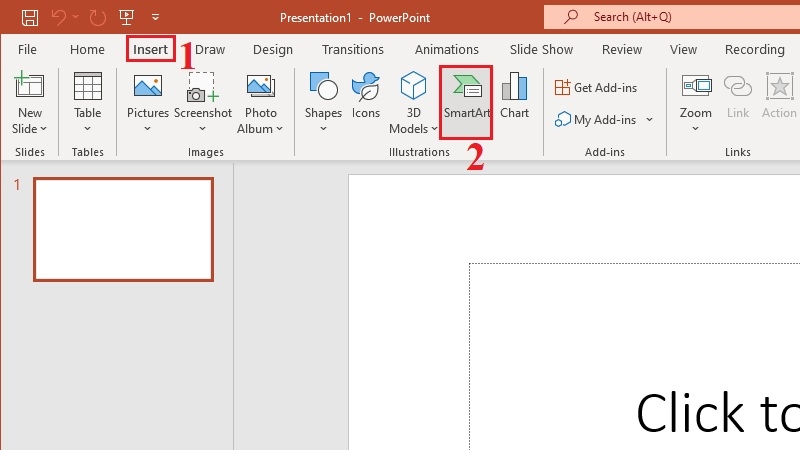This screenshot has height=450, width=800.
Task: Click the Redo icon
Action: pos(97,17)
